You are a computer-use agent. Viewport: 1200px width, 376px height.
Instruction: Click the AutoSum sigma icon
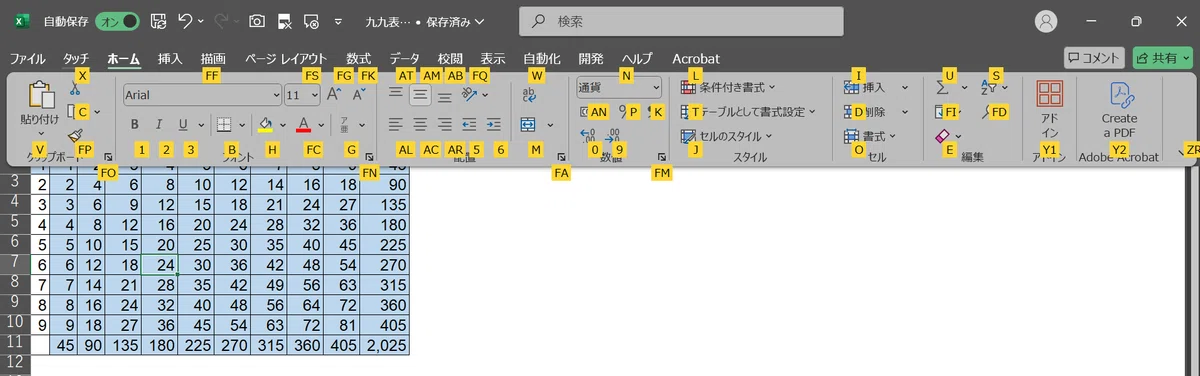[x=942, y=88]
